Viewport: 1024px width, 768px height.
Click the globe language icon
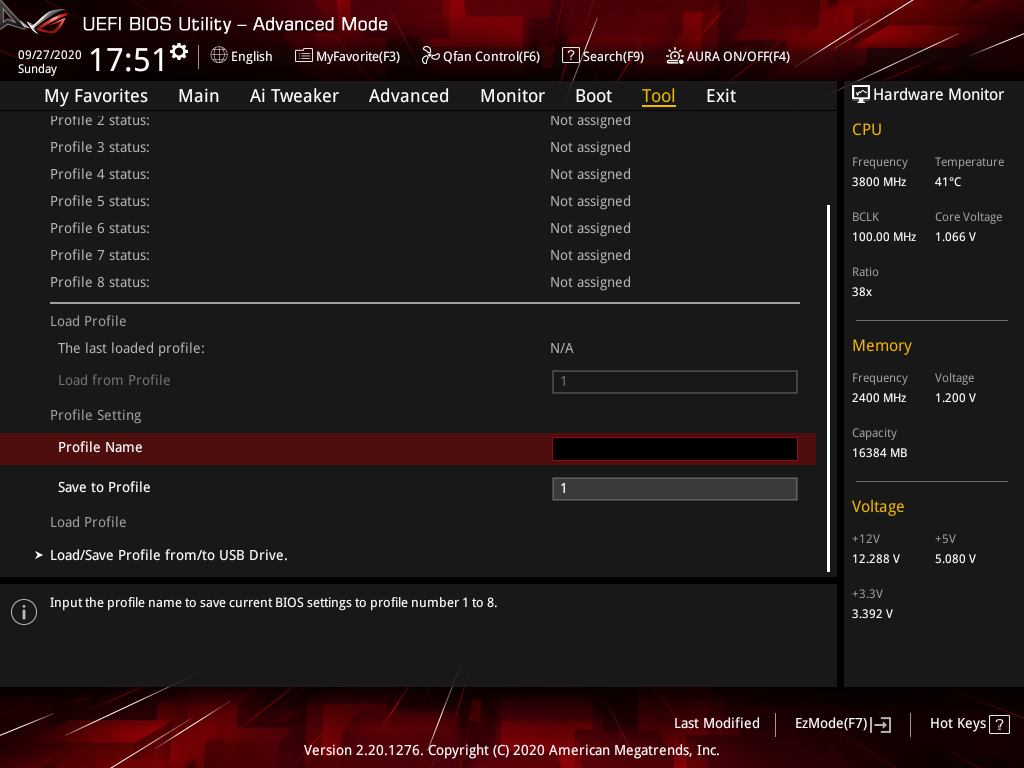point(219,56)
